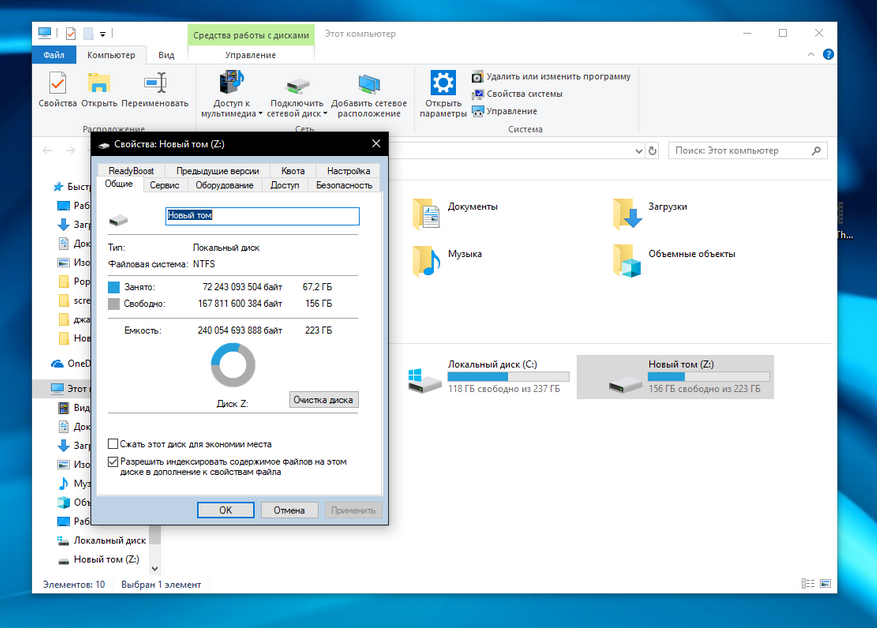
Task: Select the Previous versions (Предыдущие версии) tab
Action: click(x=218, y=171)
